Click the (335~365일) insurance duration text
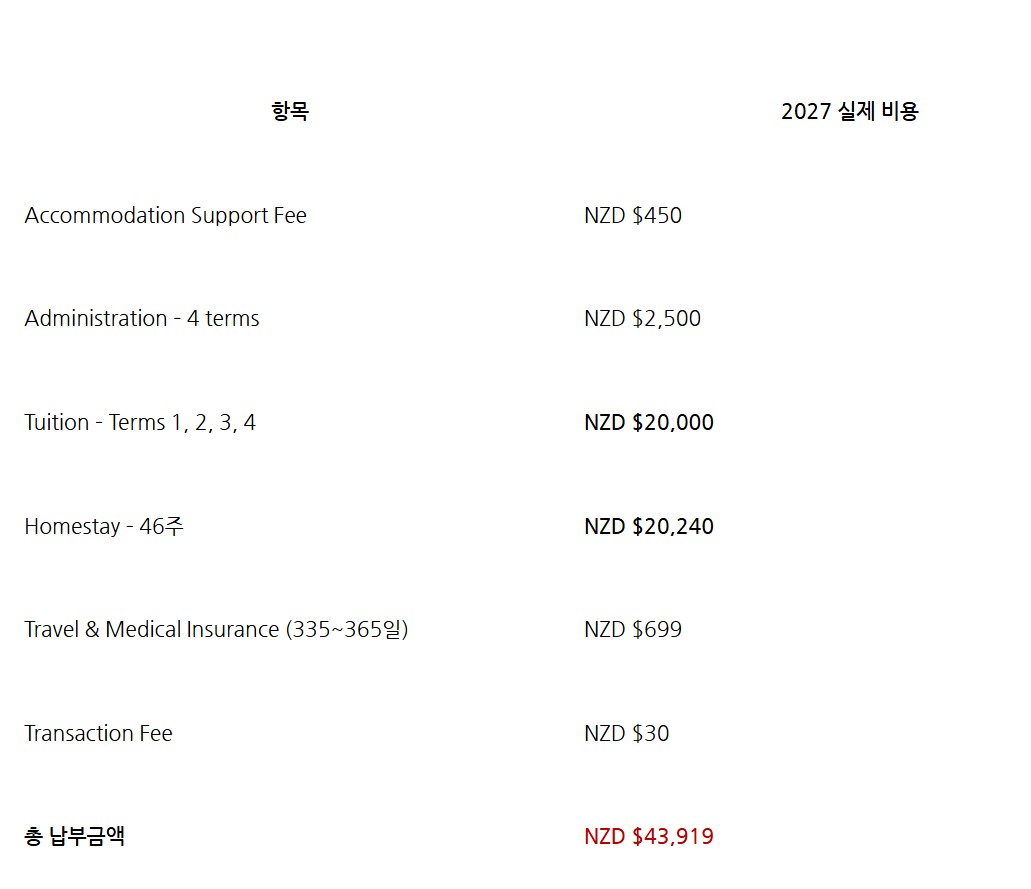Viewport: 1031px width, 889px height. (347, 630)
